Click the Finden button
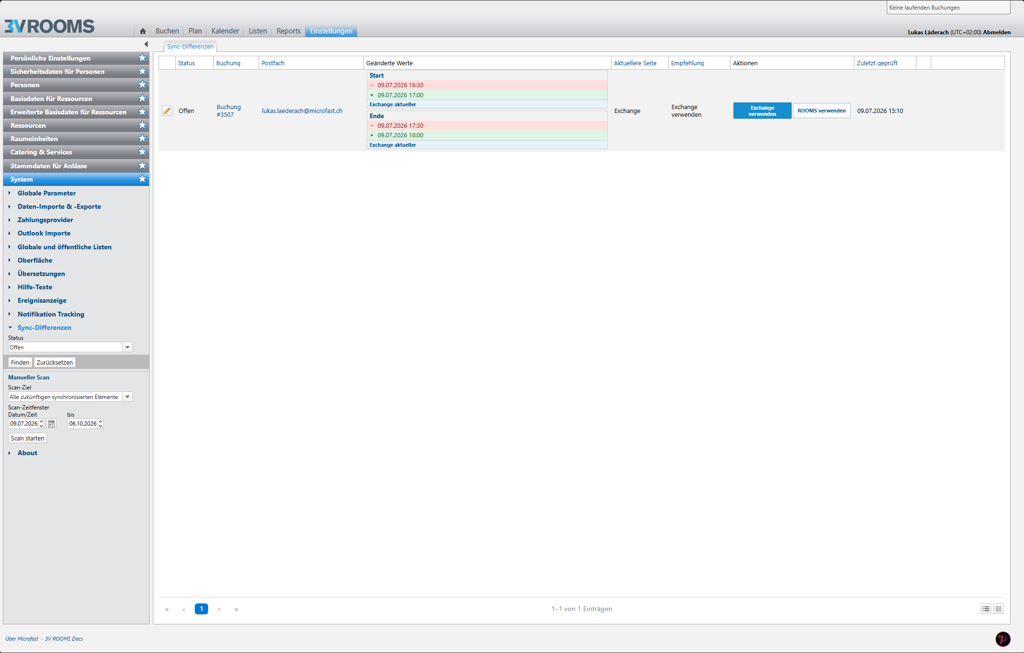Viewport: 1024px width, 653px height. pyautogui.click(x=20, y=362)
